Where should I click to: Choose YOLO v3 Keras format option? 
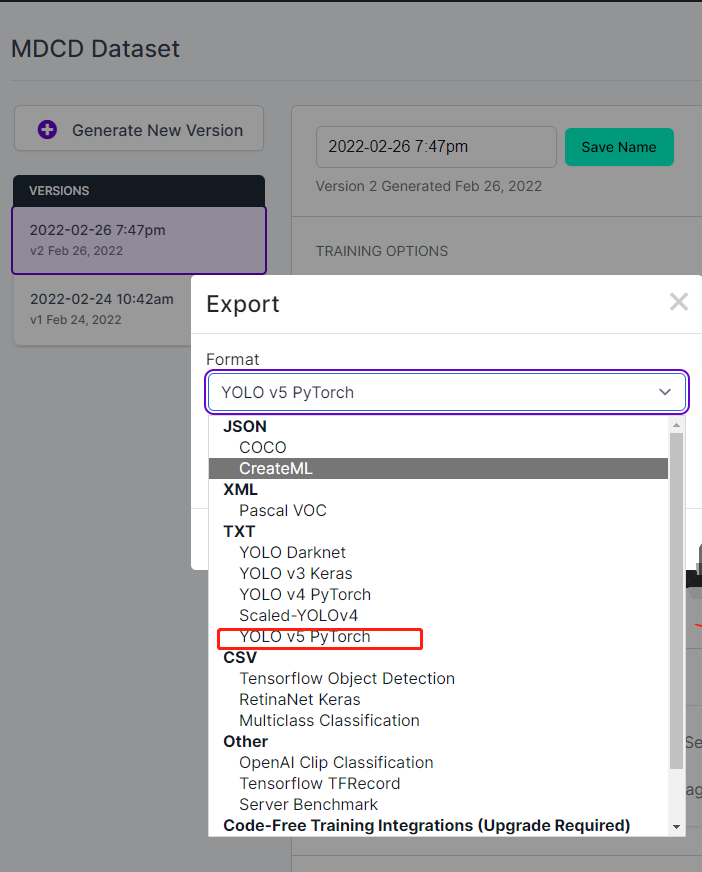pyautogui.click(x=438, y=573)
